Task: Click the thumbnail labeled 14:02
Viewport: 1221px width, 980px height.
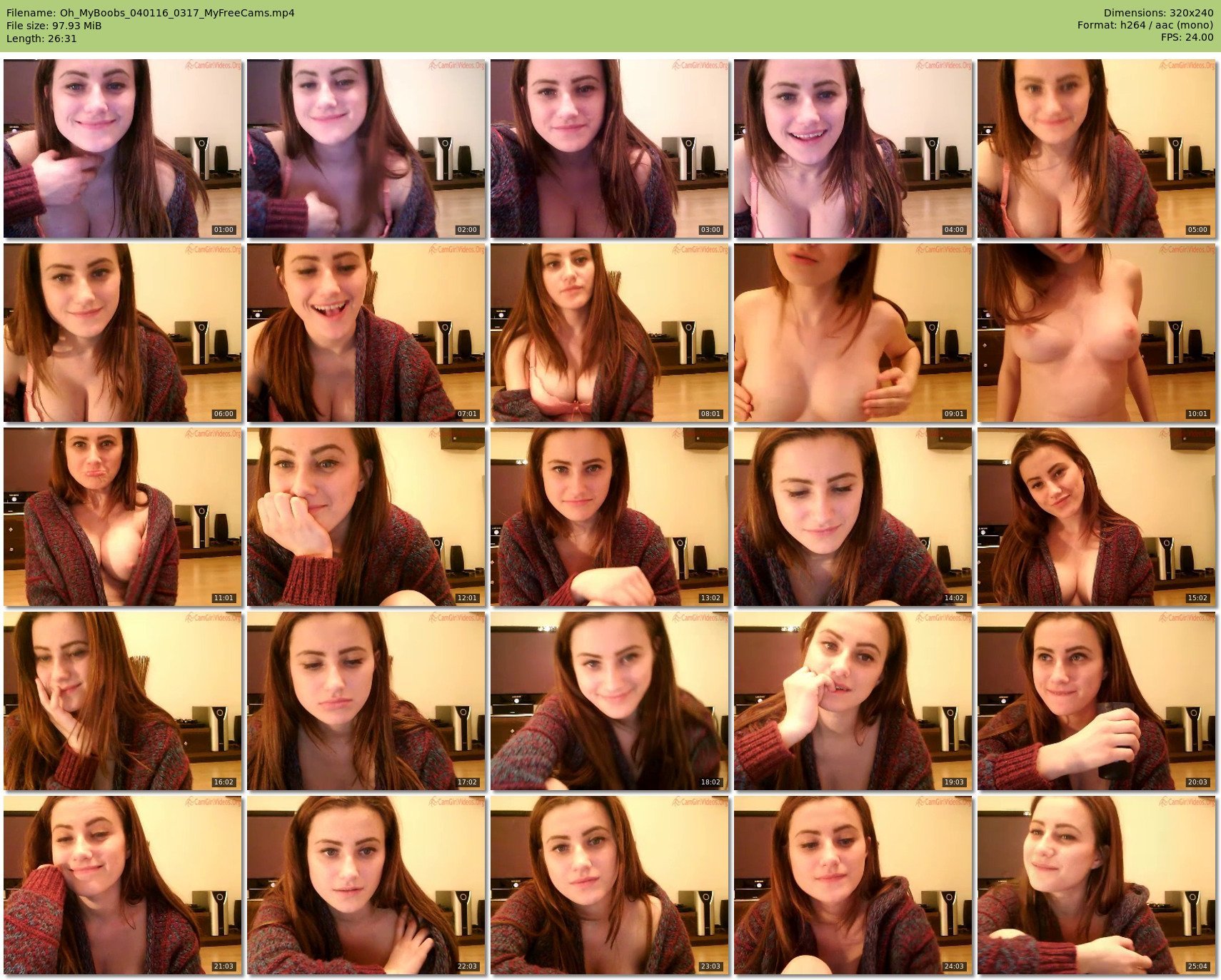Action: point(853,517)
